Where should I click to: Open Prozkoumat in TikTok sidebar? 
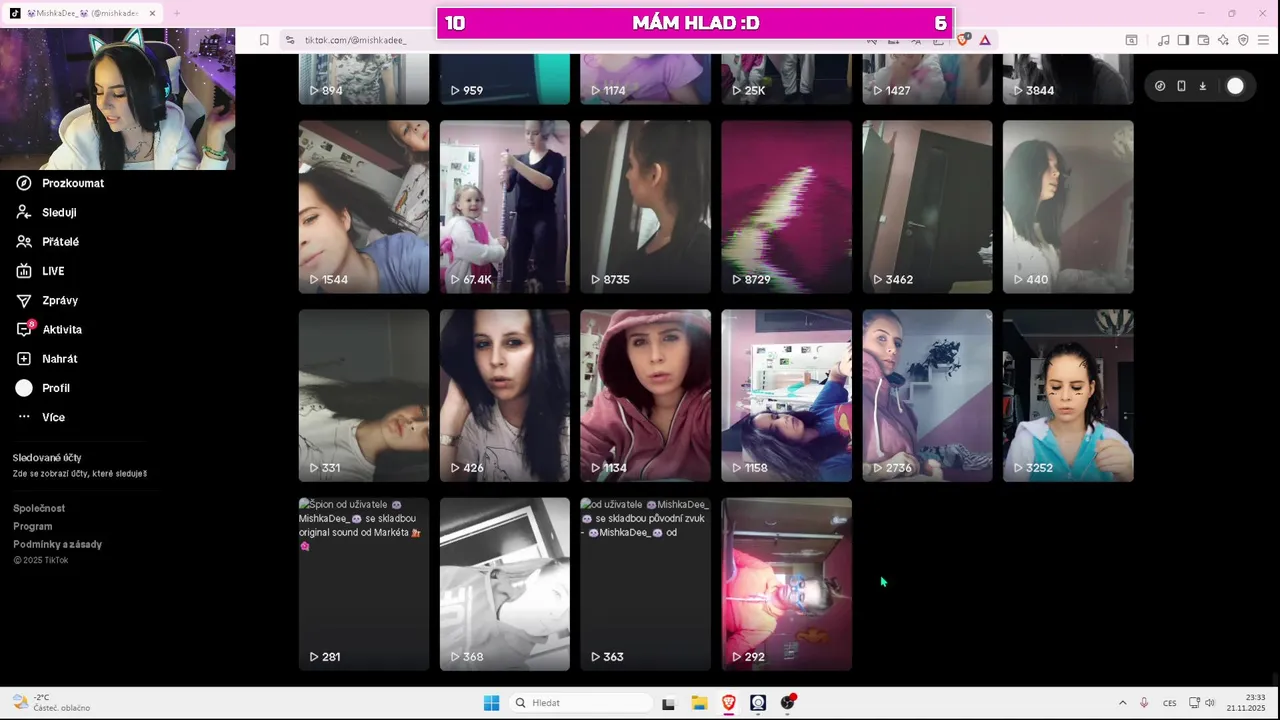pos(60,183)
